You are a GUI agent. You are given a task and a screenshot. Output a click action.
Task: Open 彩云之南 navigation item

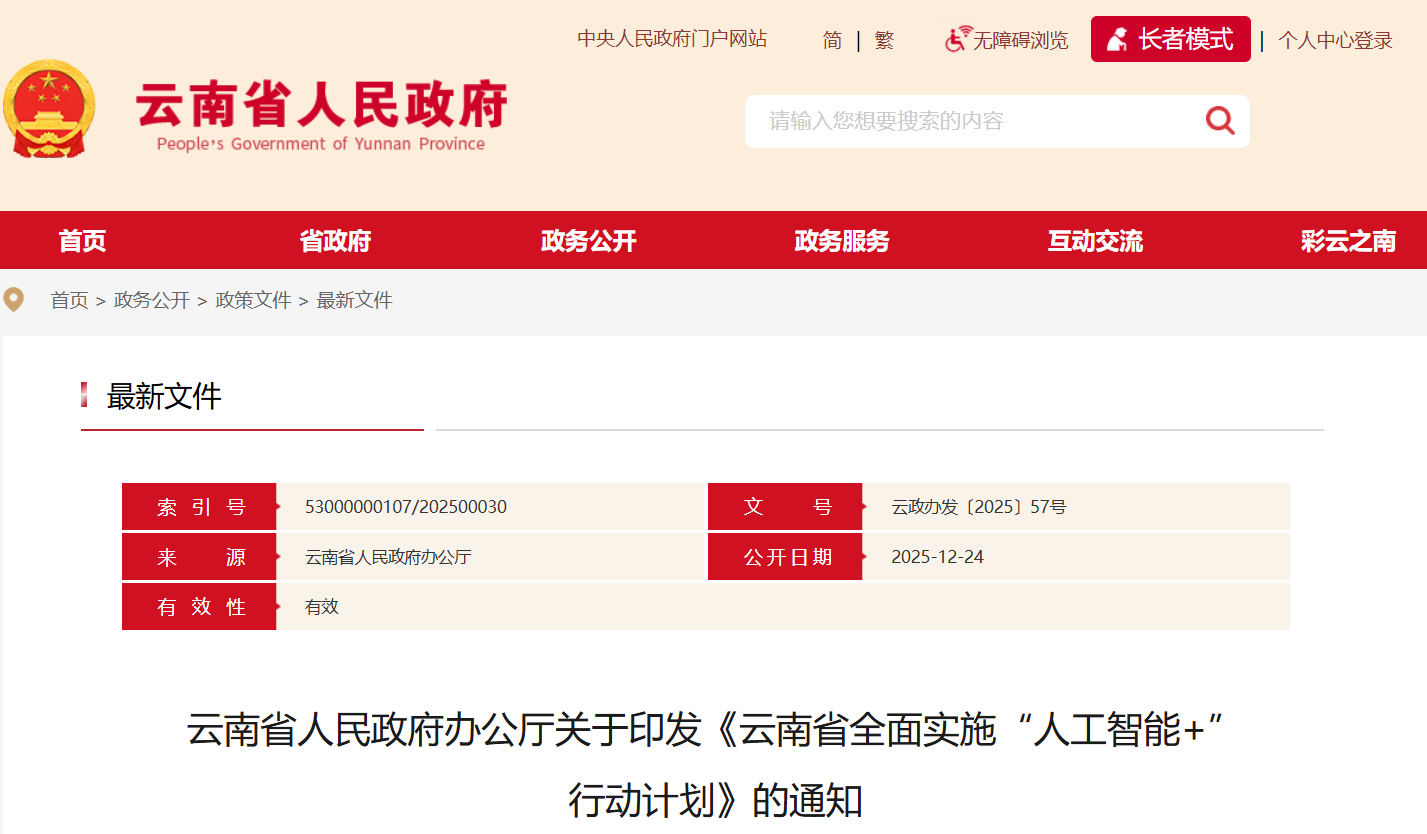click(x=1348, y=241)
